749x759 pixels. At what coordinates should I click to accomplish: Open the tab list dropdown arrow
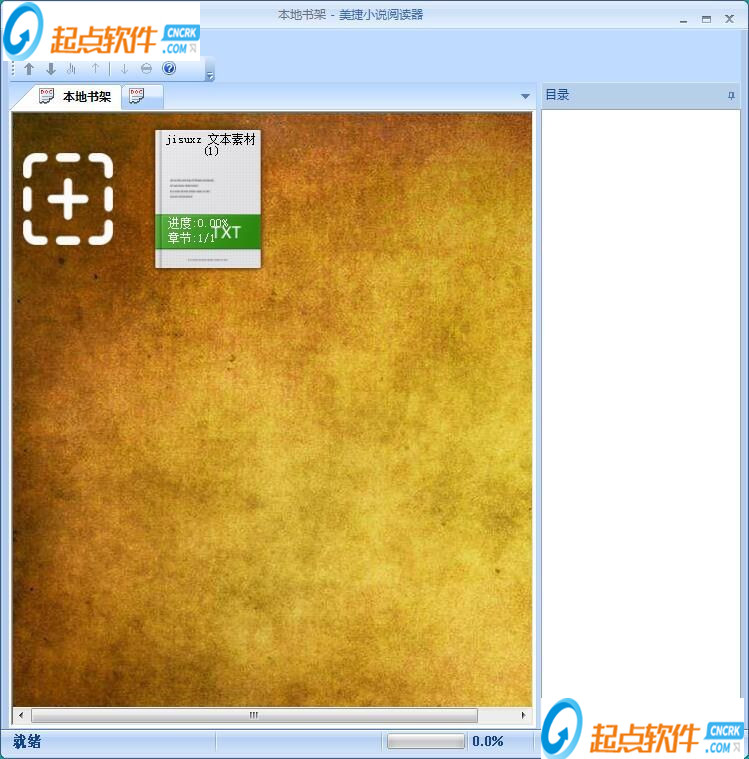[x=525, y=96]
